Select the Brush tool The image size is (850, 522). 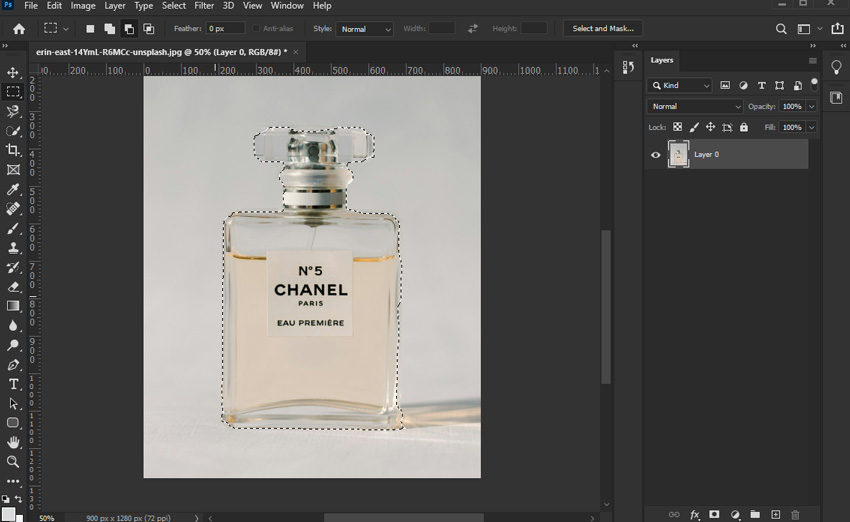point(13,228)
